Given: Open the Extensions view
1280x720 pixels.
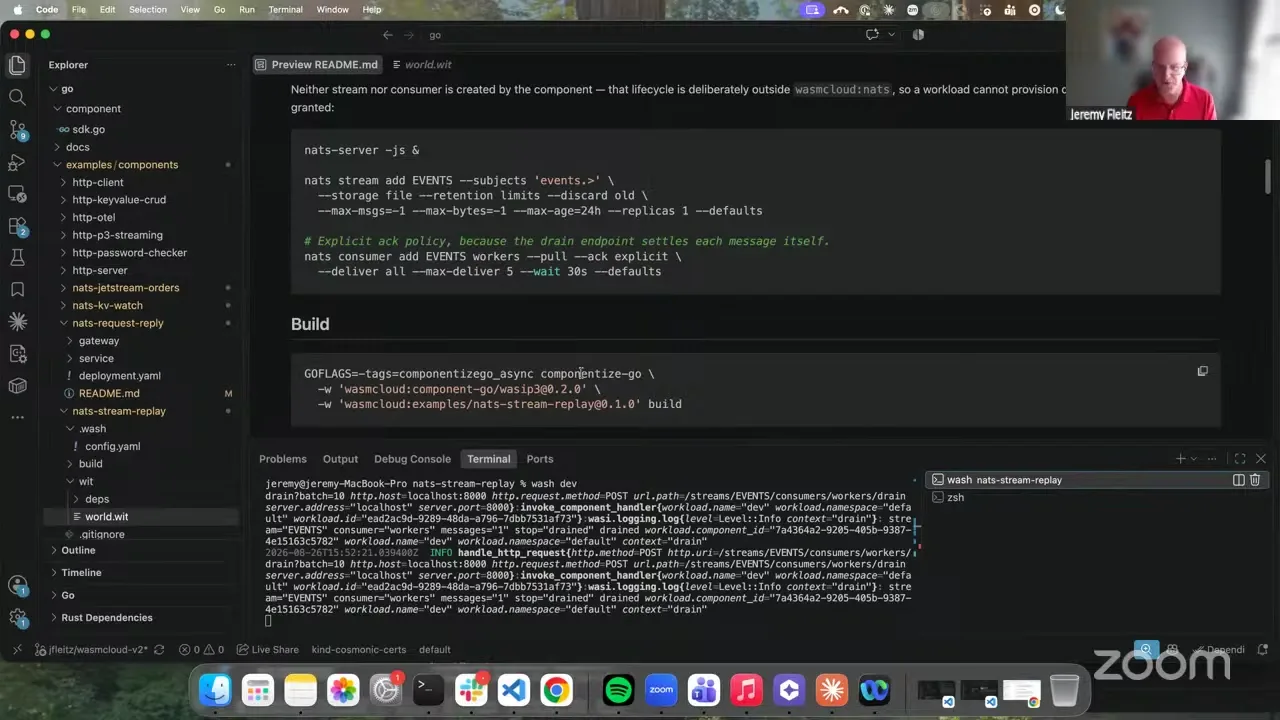Looking at the screenshot, I should coord(17,226).
